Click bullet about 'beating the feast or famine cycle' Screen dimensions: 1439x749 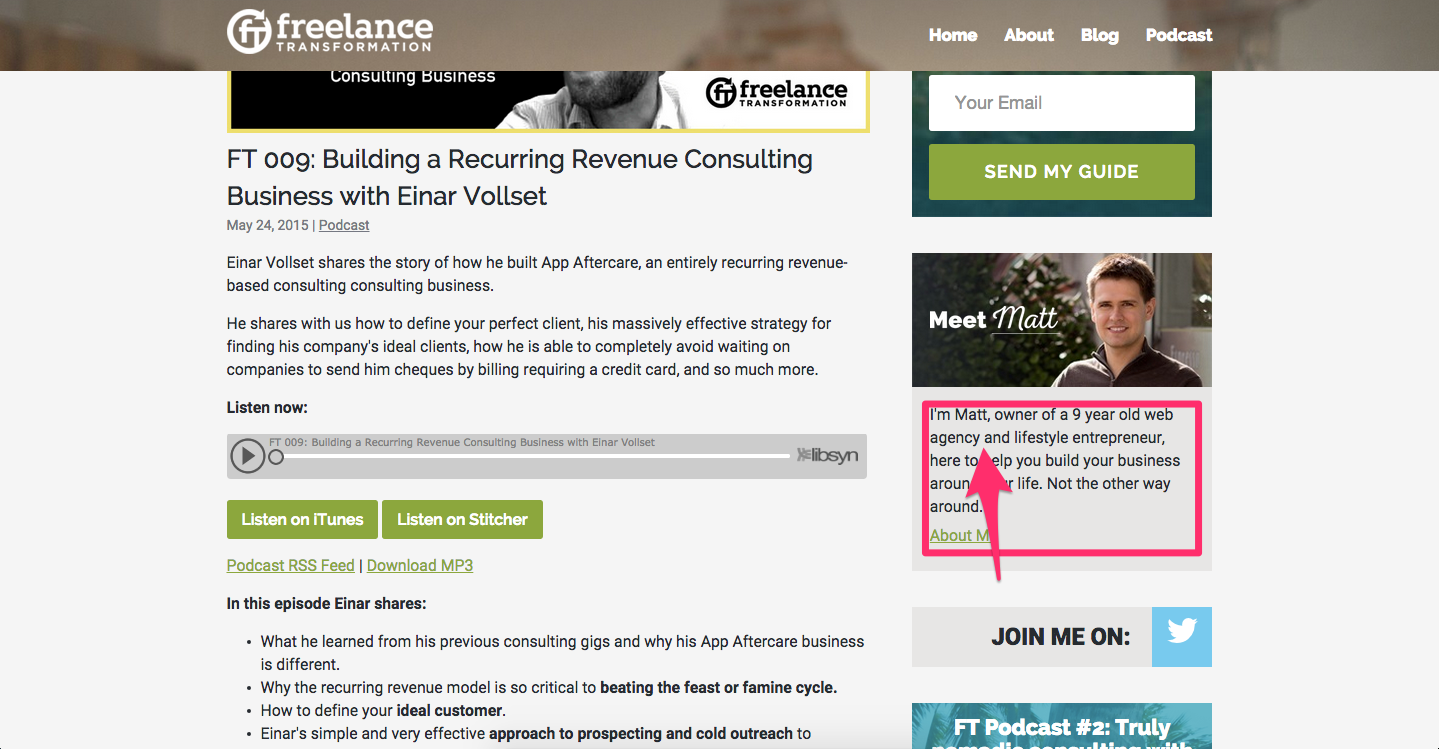549,688
